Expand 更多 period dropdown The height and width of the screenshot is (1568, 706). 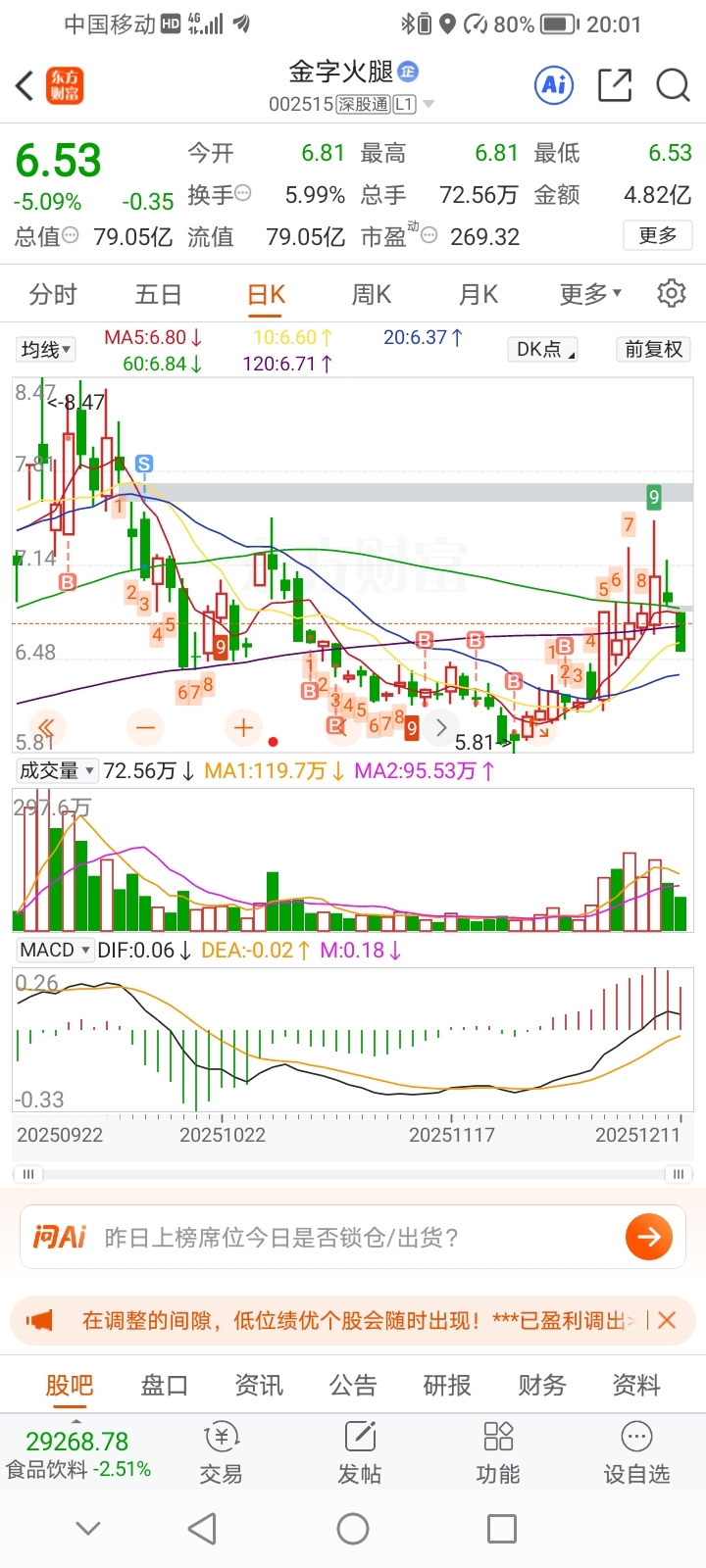tap(590, 294)
